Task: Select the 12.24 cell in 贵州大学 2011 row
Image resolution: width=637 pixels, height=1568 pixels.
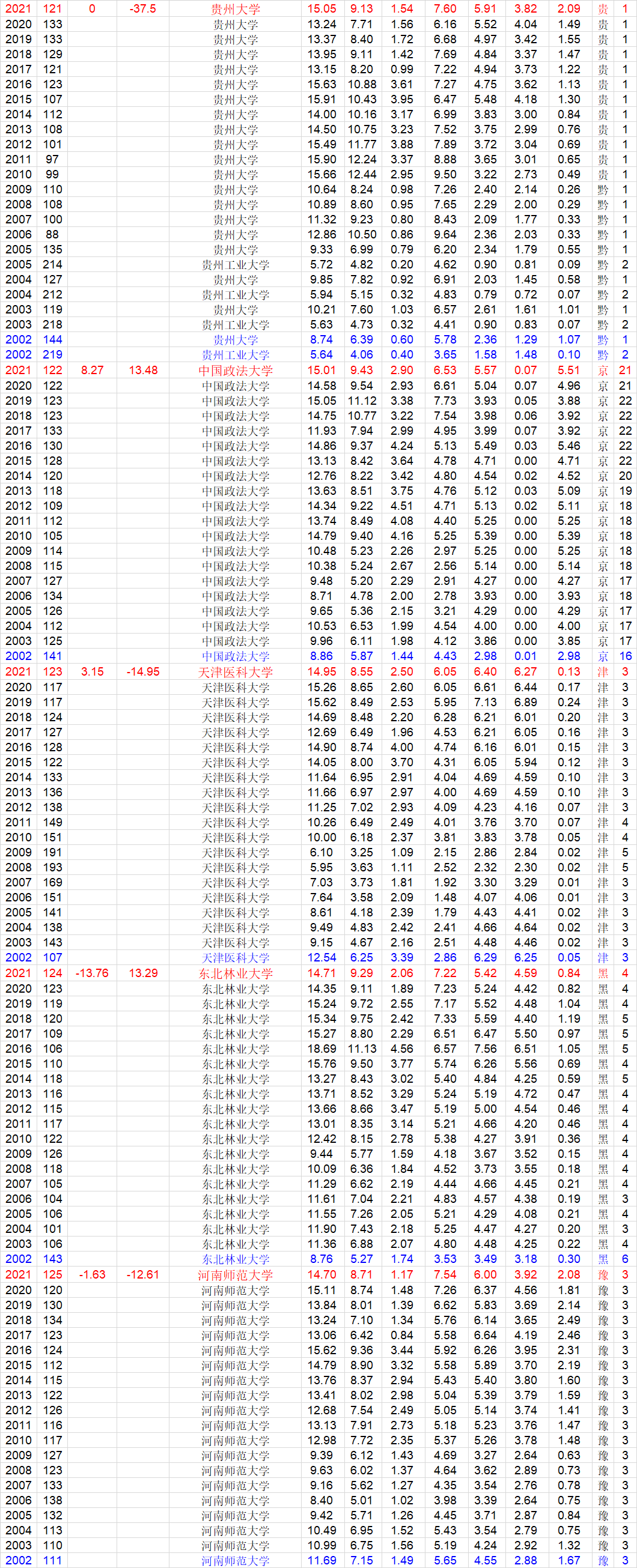Action: (362, 159)
